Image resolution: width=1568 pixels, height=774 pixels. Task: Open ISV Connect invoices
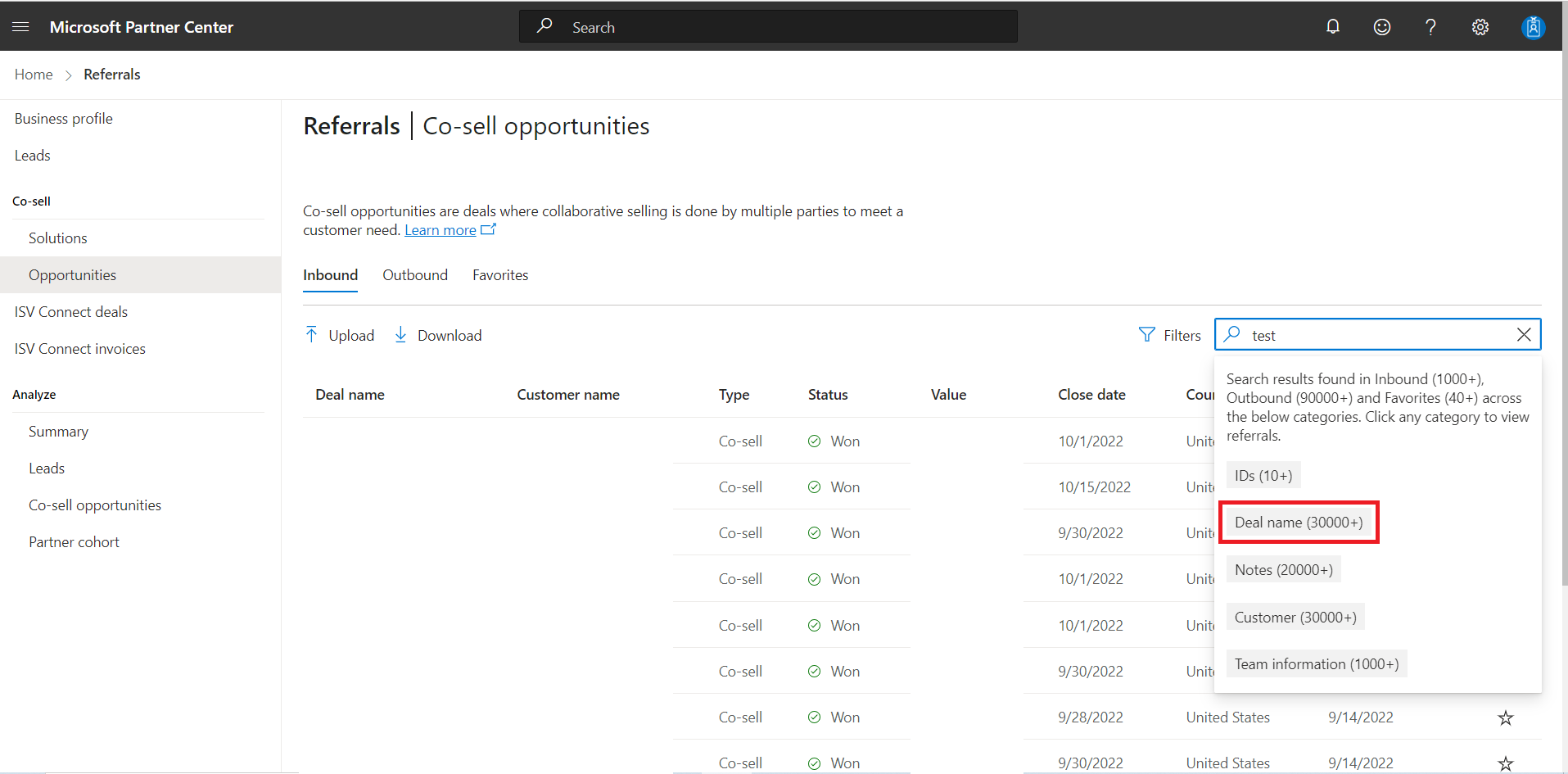(80, 349)
